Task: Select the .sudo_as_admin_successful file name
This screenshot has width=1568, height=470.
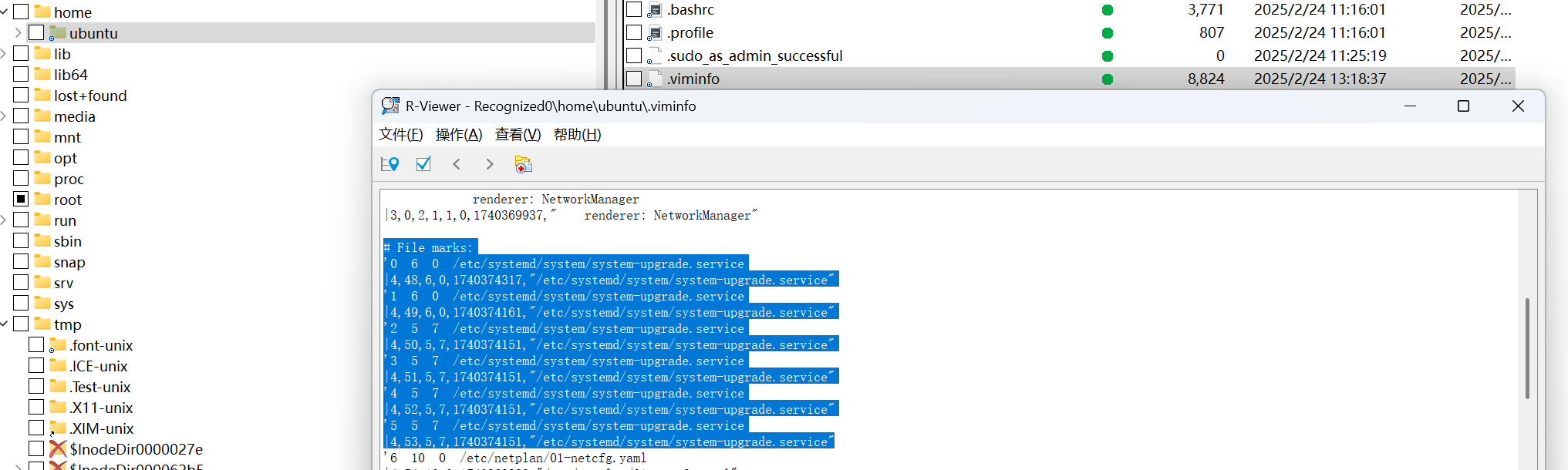Action: (754, 55)
